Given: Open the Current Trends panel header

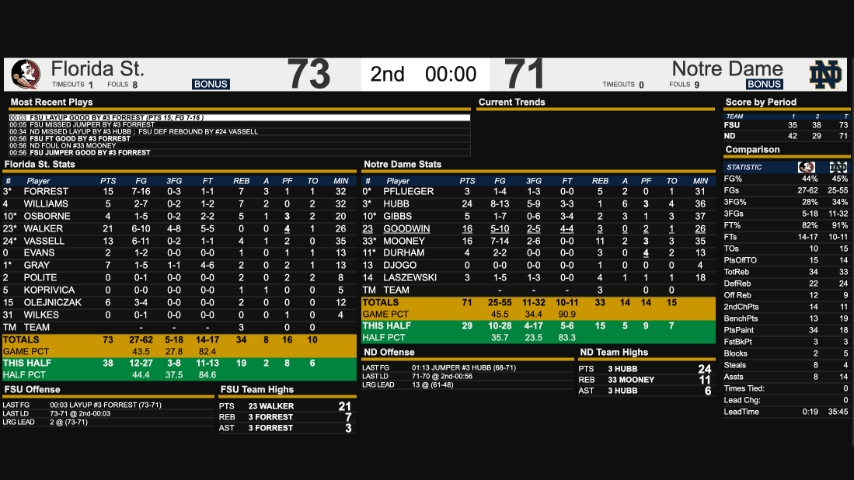Looking at the screenshot, I should tap(511, 102).
